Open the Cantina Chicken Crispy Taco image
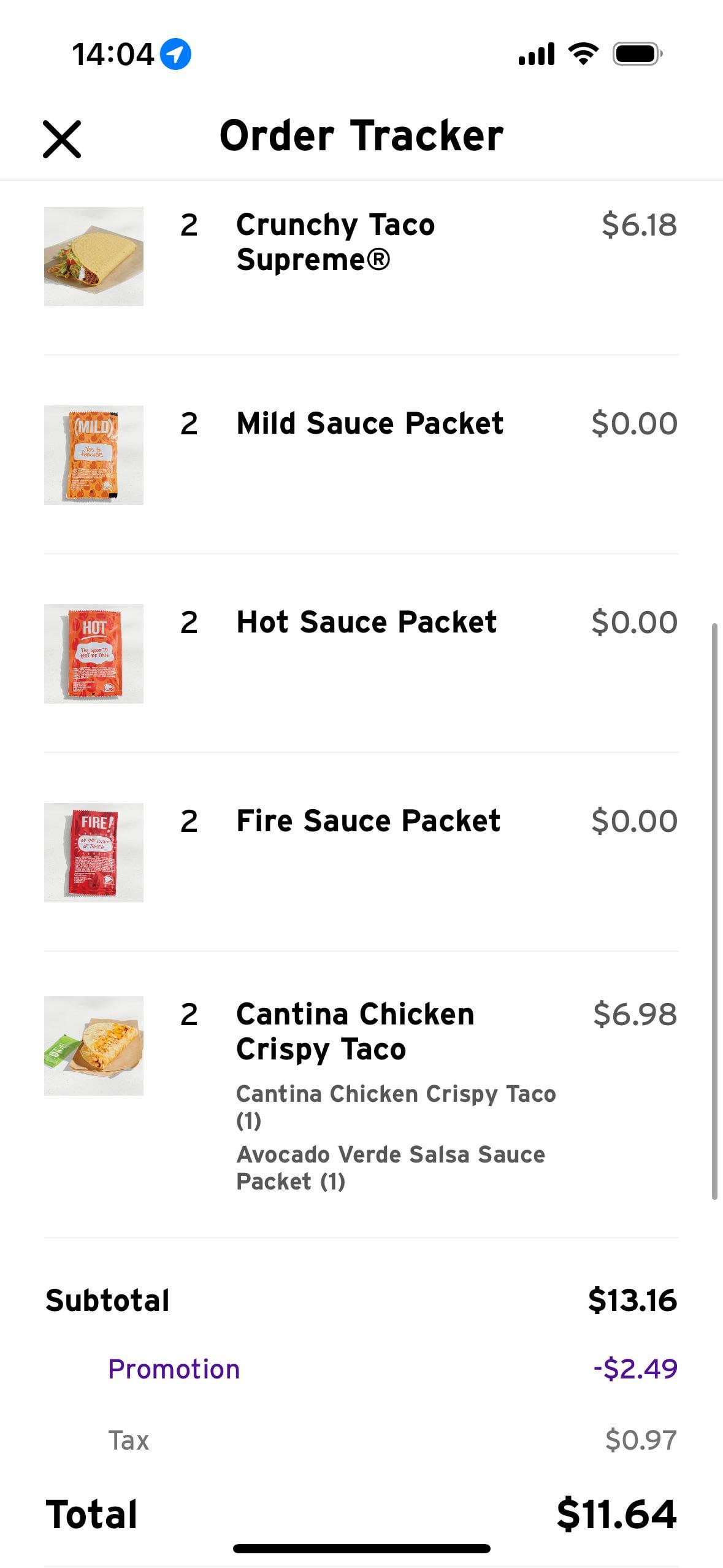This screenshot has width=723, height=1568. (94, 1046)
